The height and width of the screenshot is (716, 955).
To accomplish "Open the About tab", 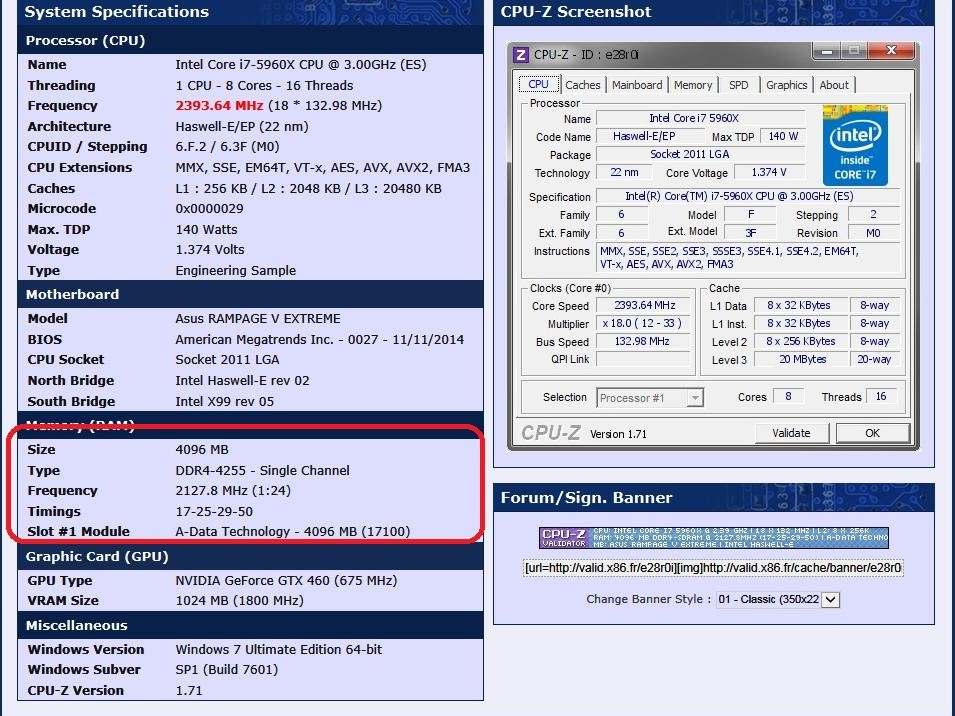I will click(x=834, y=85).
